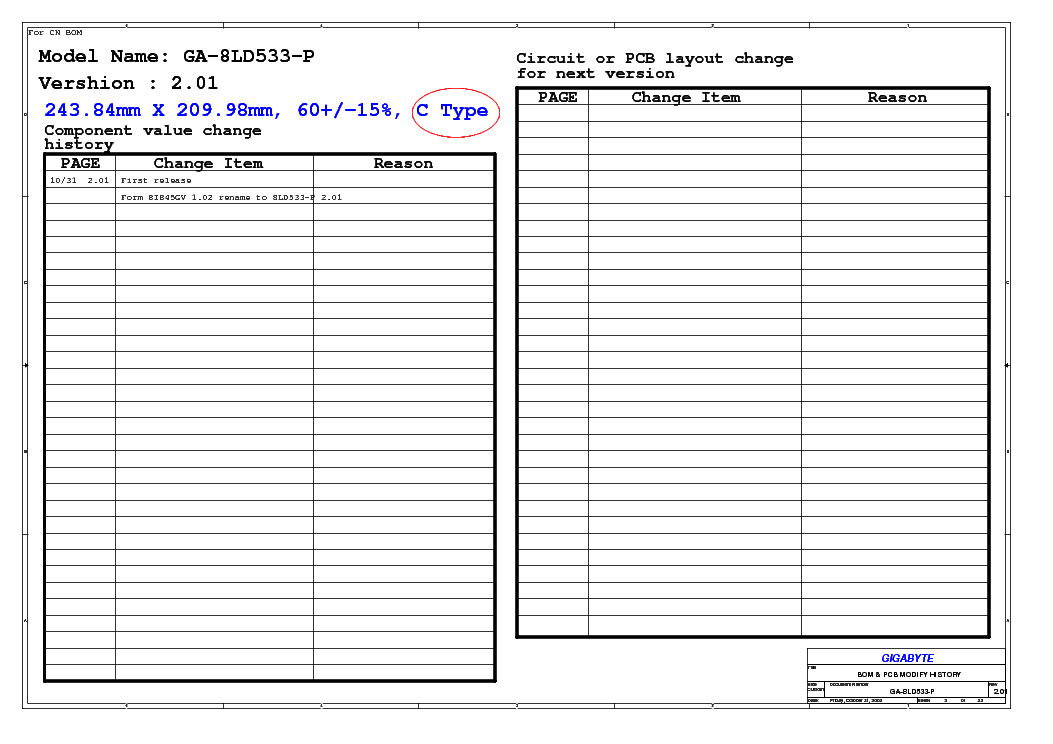Click Reason header in component history table
Screen dimensions: 1053x744
click(x=403, y=163)
